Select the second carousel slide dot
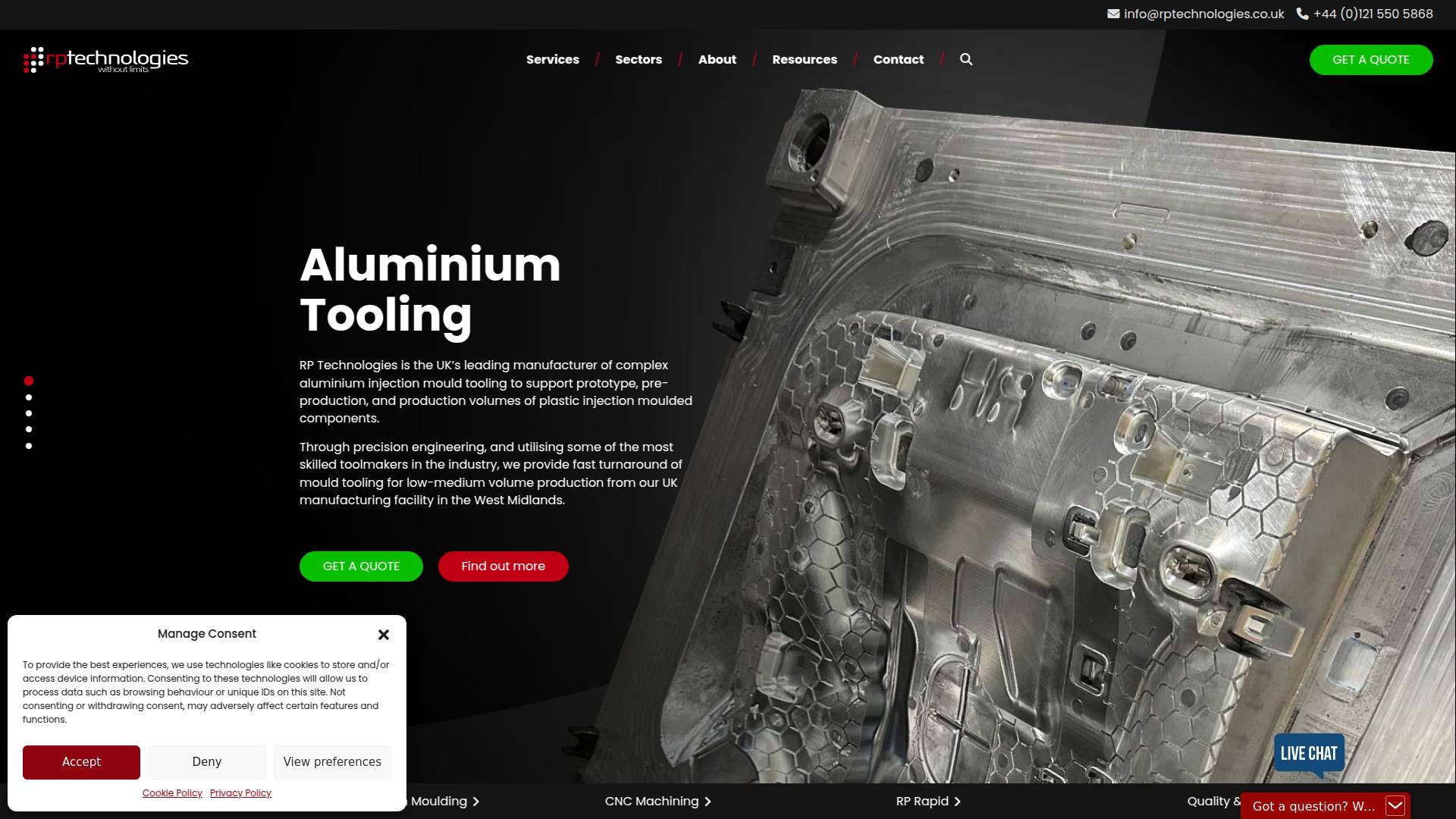Screen dimensions: 1456x819 point(29,397)
